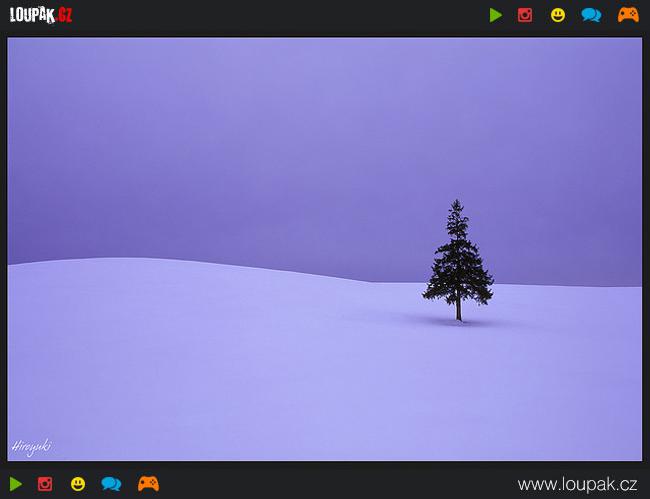The width and height of the screenshot is (650, 499).
Task: Open the red photo icon in the header
Action: (525, 15)
